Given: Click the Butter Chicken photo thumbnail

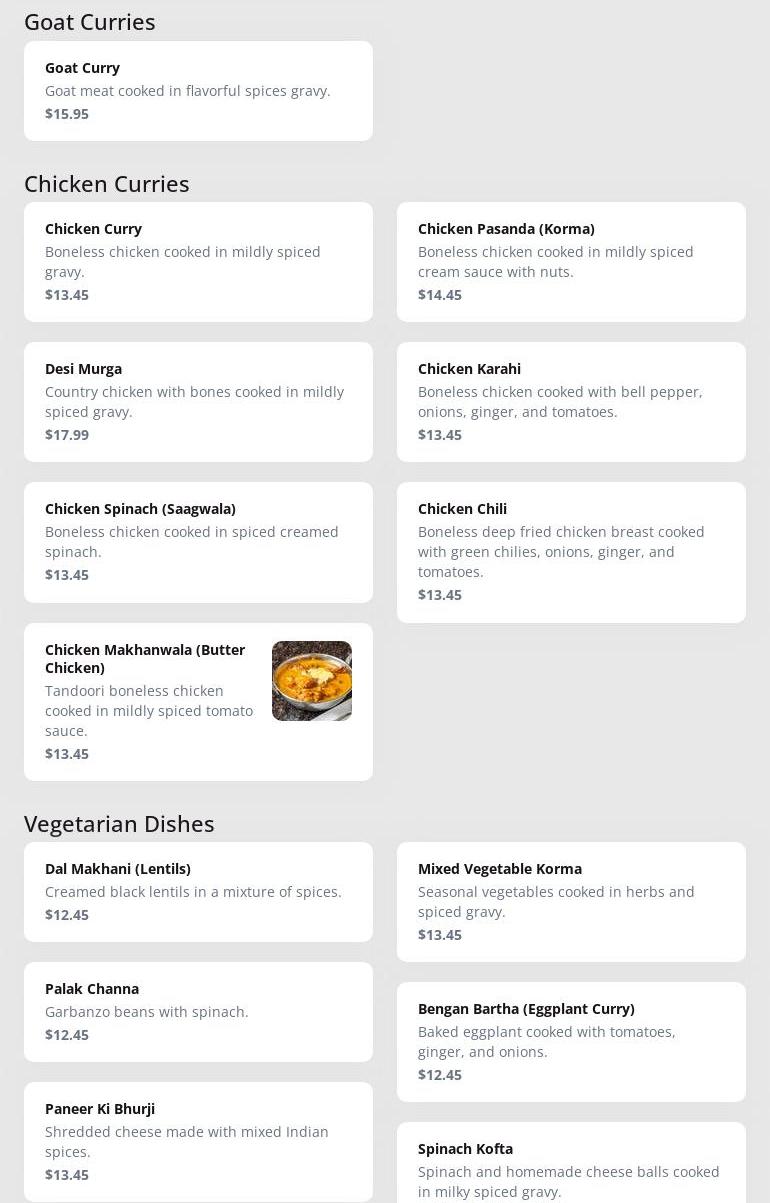Looking at the screenshot, I should (312, 681).
